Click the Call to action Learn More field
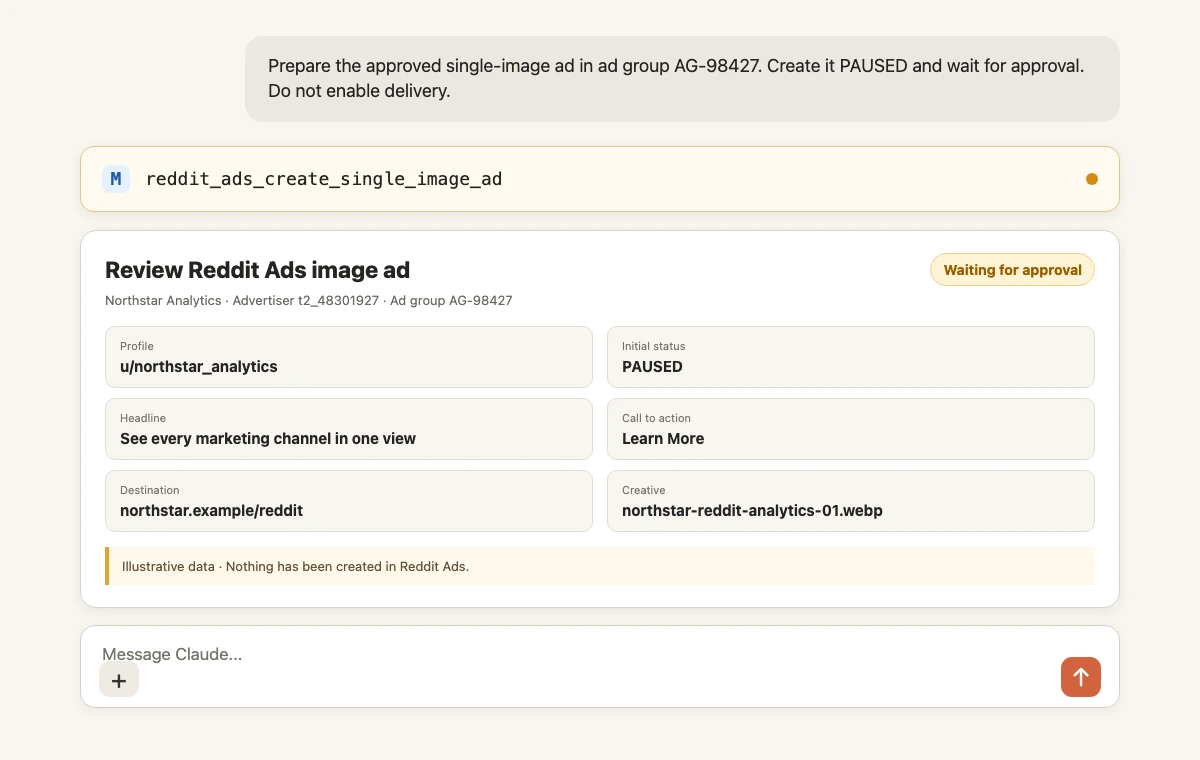The width and height of the screenshot is (1200, 760). coord(851,429)
